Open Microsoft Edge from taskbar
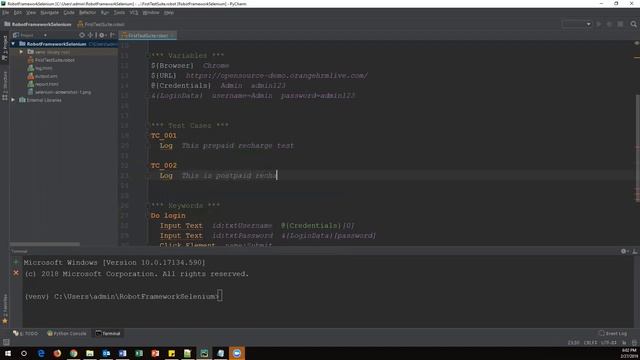Image resolution: width=640 pixels, height=360 pixels. tap(41, 353)
